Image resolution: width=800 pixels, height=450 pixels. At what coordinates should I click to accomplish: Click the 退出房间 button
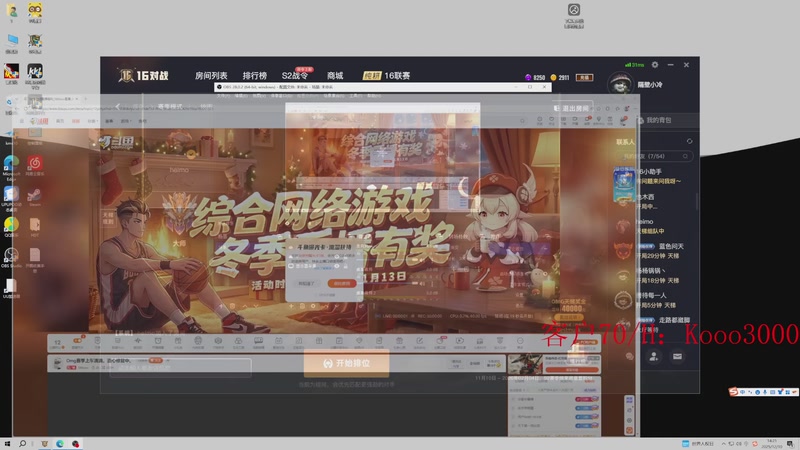click(571, 108)
